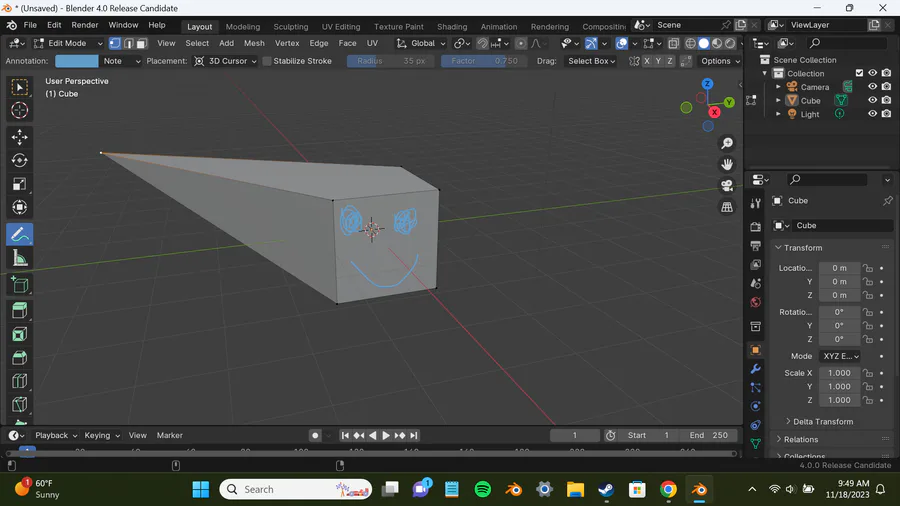Open the Mesh menu in viewport header
900x506 pixels.
pyautogui.click(x=254, y=43)
